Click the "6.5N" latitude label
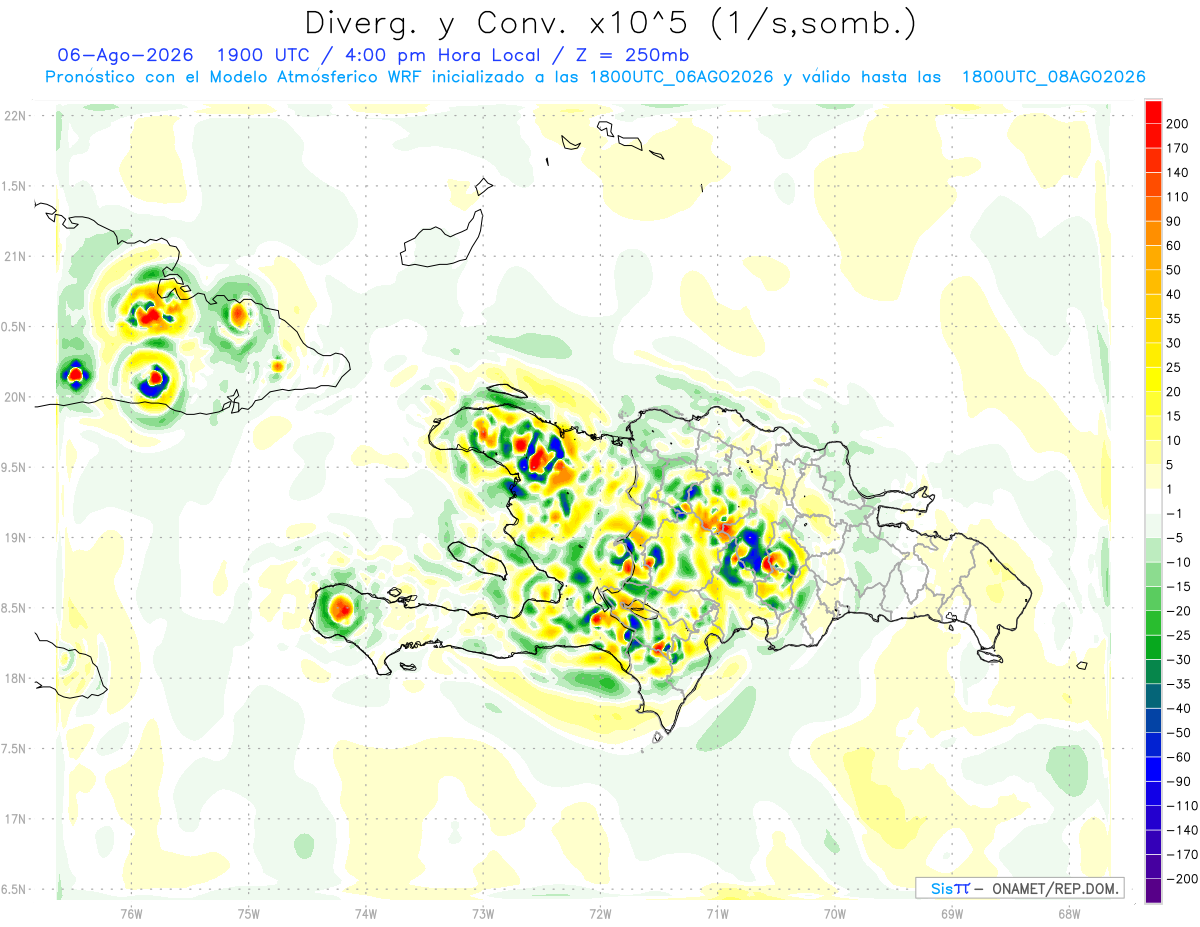The height and width of the screenshot is (927, 1200). tap(15, 890)
